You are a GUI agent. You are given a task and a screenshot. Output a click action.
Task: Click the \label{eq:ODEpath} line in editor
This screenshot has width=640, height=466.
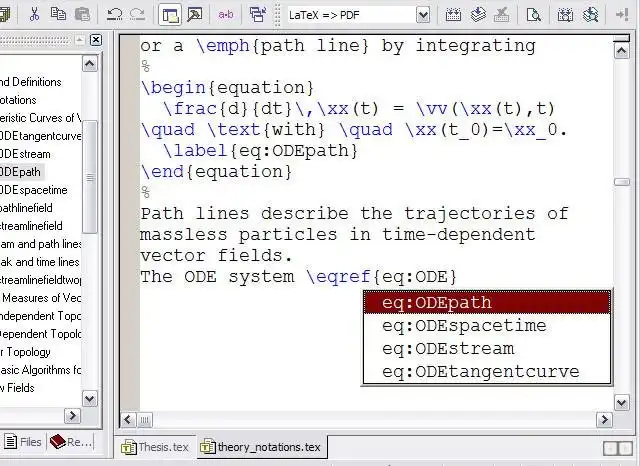[x=260, y=151]
